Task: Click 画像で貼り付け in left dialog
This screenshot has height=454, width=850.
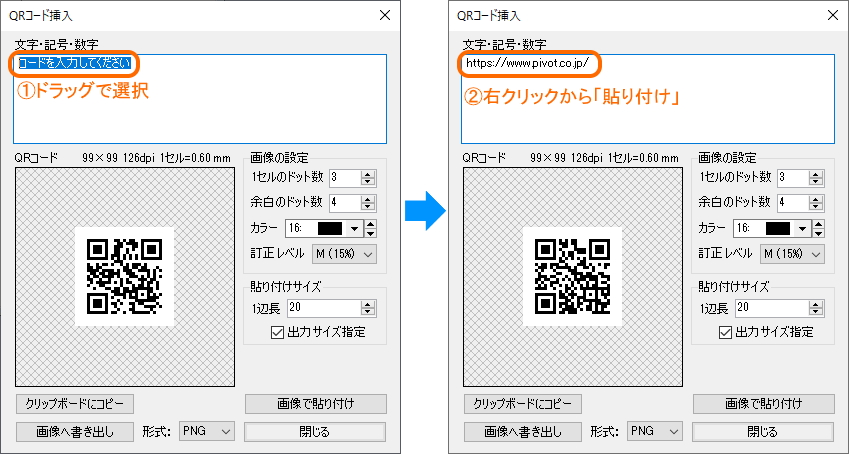Action: (x=315, y=404)
